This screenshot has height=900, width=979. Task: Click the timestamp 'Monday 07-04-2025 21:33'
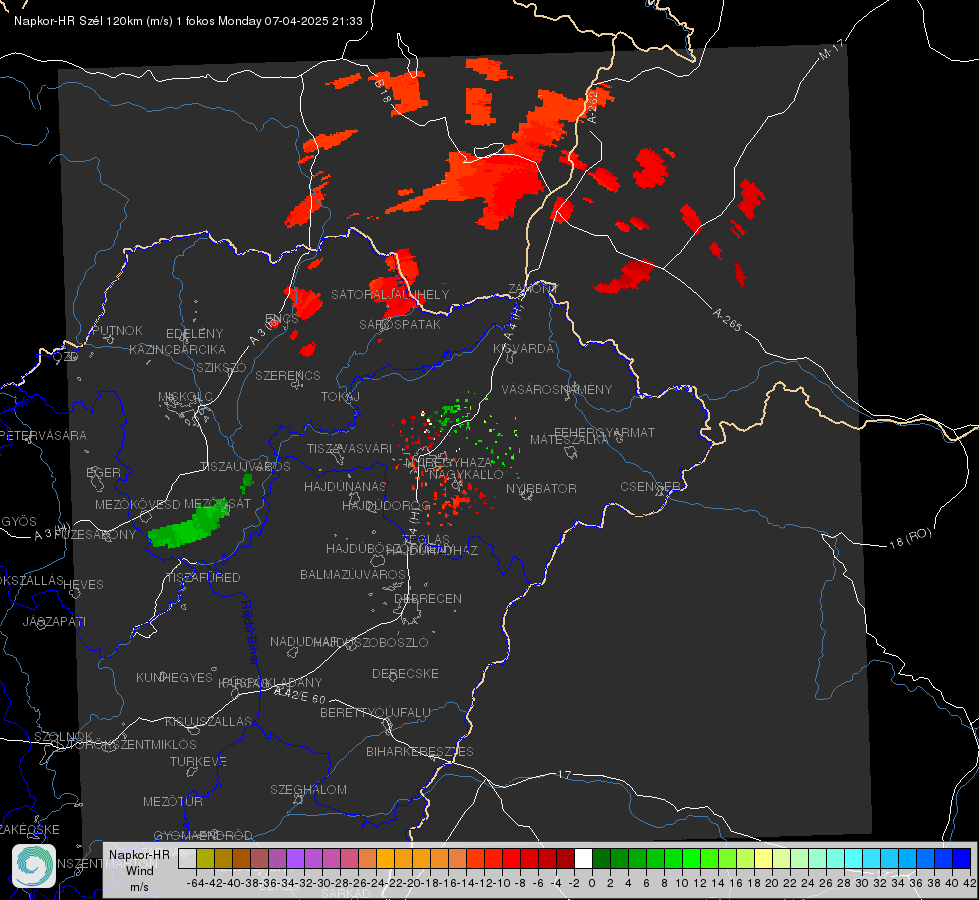pyautogui.click(x=290, y=21)
